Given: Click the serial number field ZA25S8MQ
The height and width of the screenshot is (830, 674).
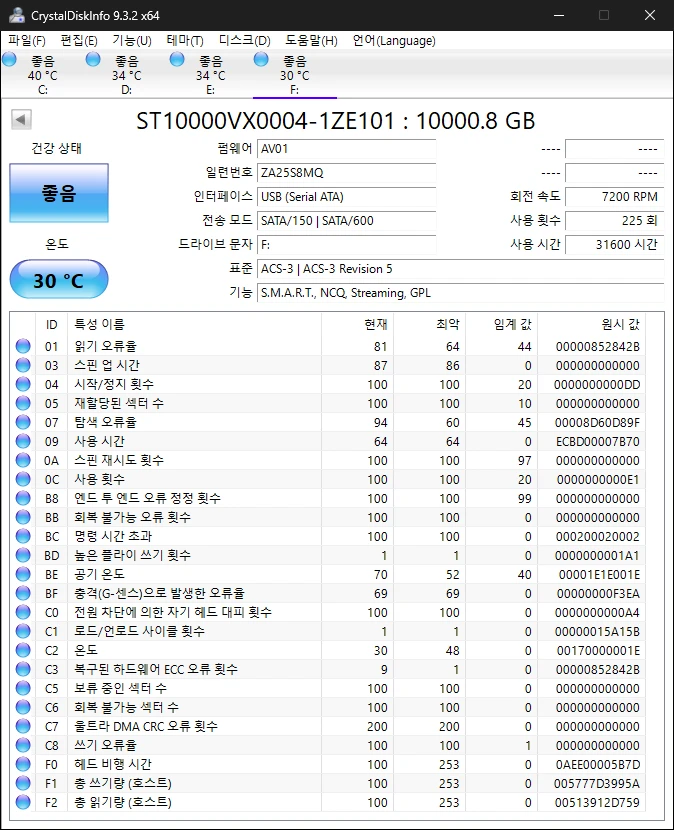Looking at the screenshot, I should [x=346, y=173].
